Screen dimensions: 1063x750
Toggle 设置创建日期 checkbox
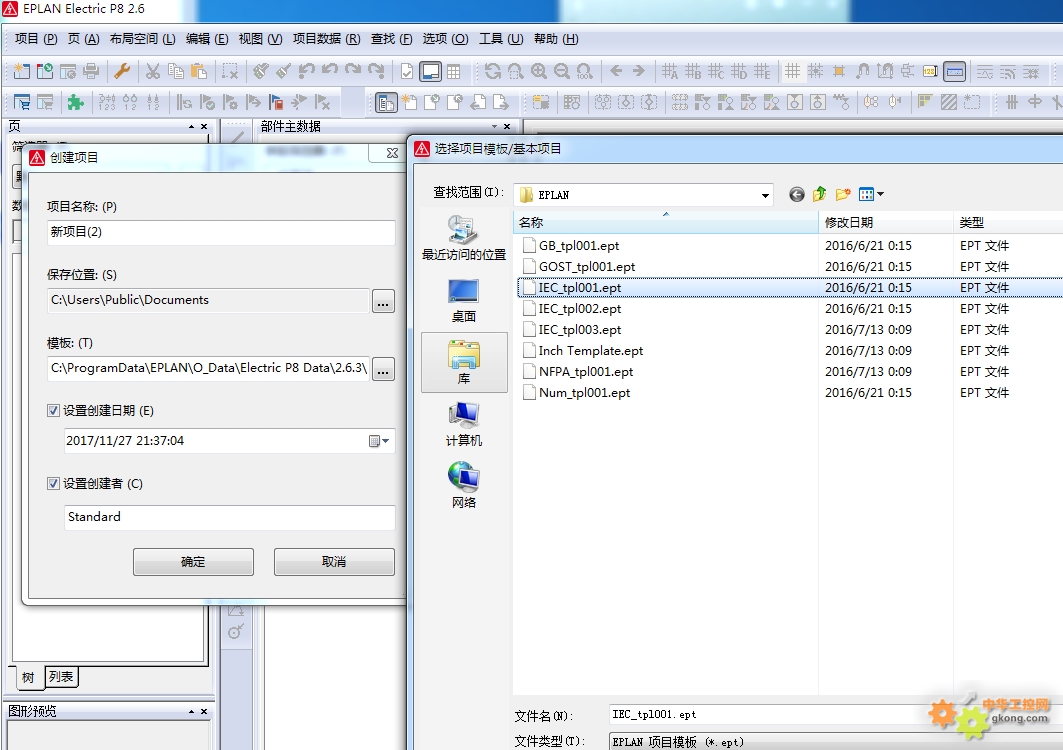pyautogui.click(x=54, y=410)
